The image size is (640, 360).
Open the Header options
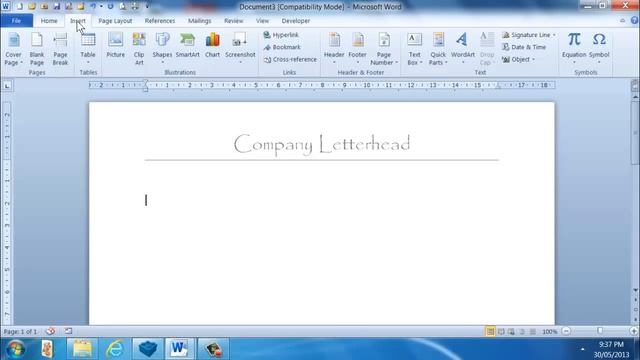(334, 48)
